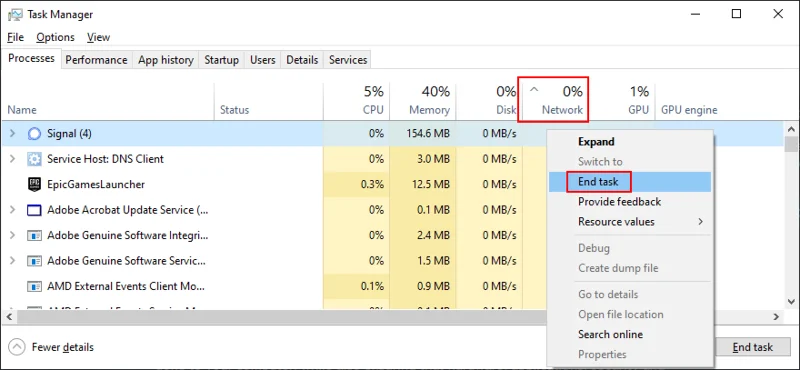This screenshot has width=800, height=370.
Task: Sort by the Status column header
Action: point(234,110)
